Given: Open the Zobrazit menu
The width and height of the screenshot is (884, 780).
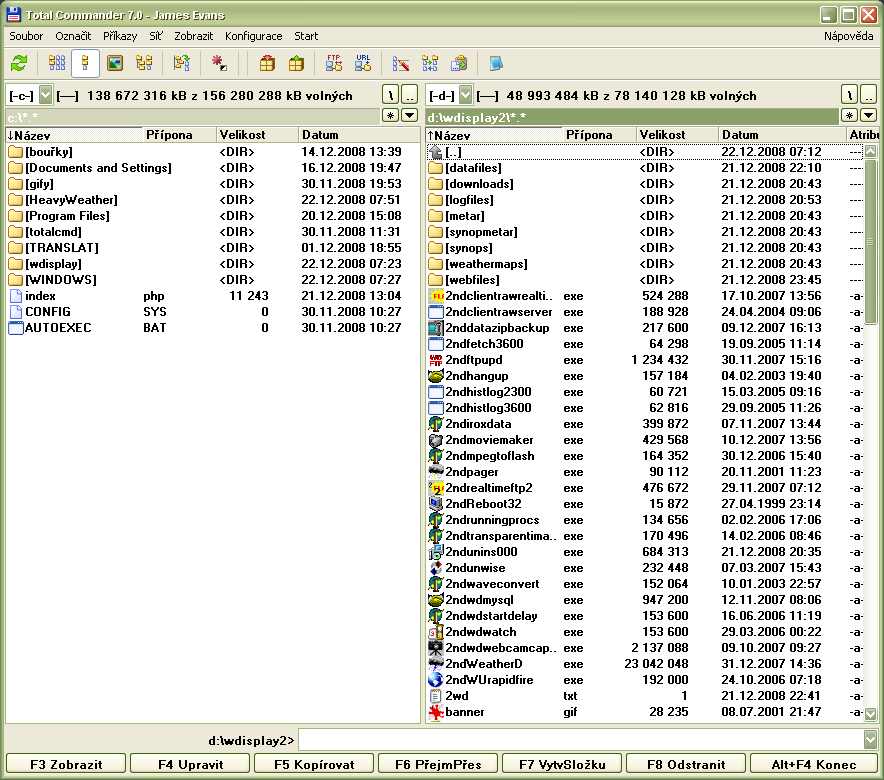Looking at the screenshot, I should tap(193, 36).
